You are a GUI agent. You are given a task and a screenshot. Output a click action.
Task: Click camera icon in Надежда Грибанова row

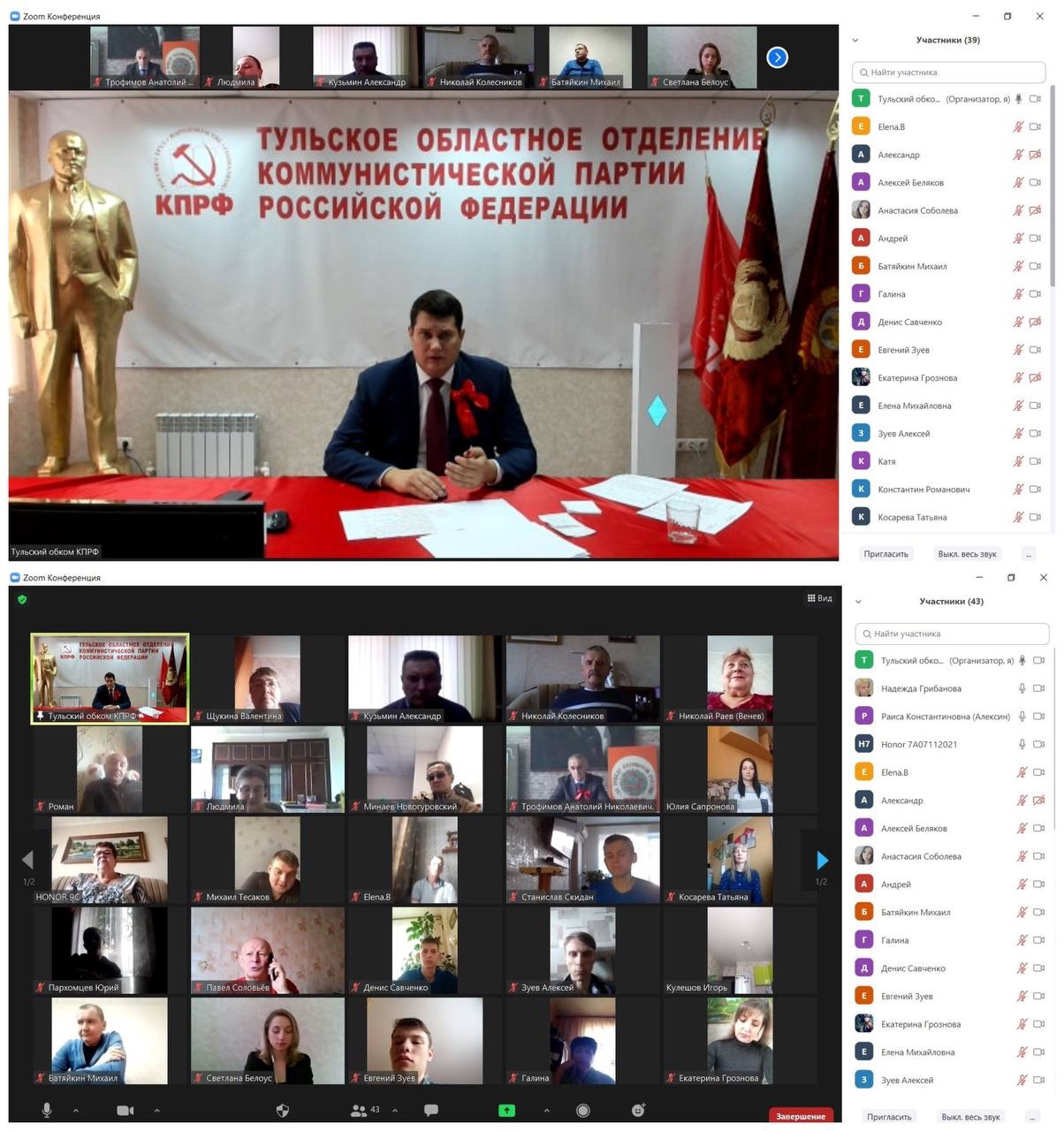(x=1039, y=688)
